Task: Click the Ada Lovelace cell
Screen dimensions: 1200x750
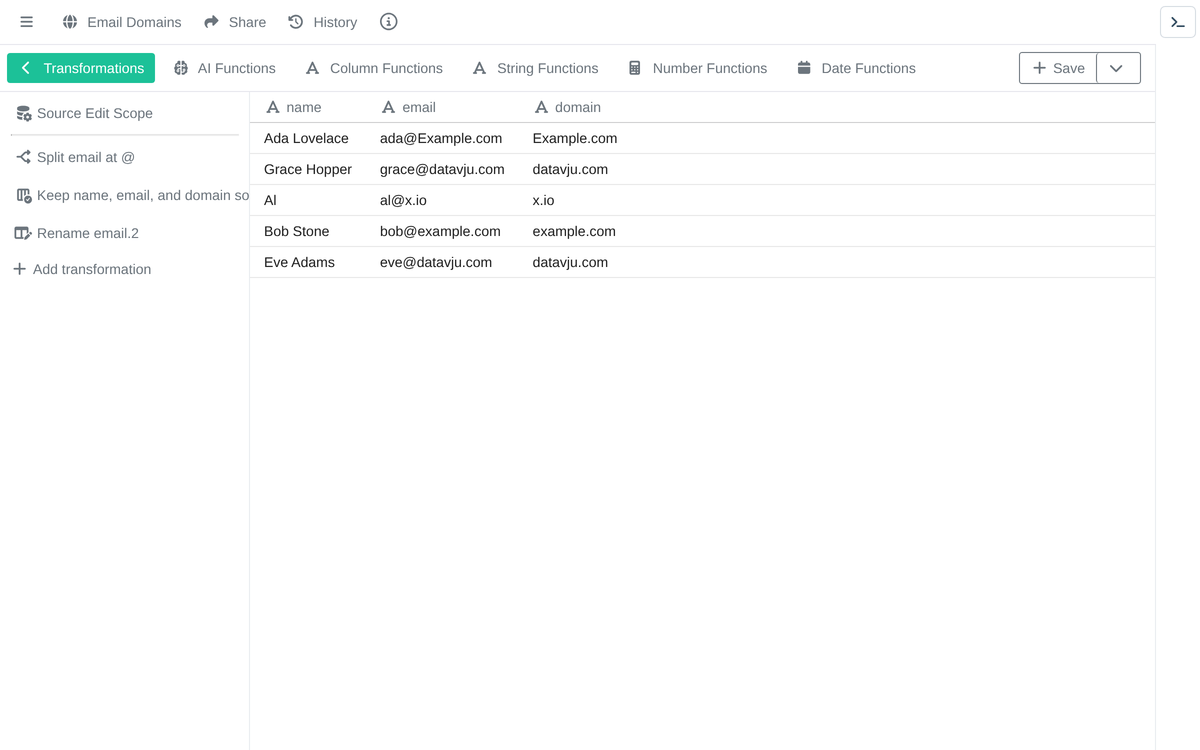Action: pos(306,138)
